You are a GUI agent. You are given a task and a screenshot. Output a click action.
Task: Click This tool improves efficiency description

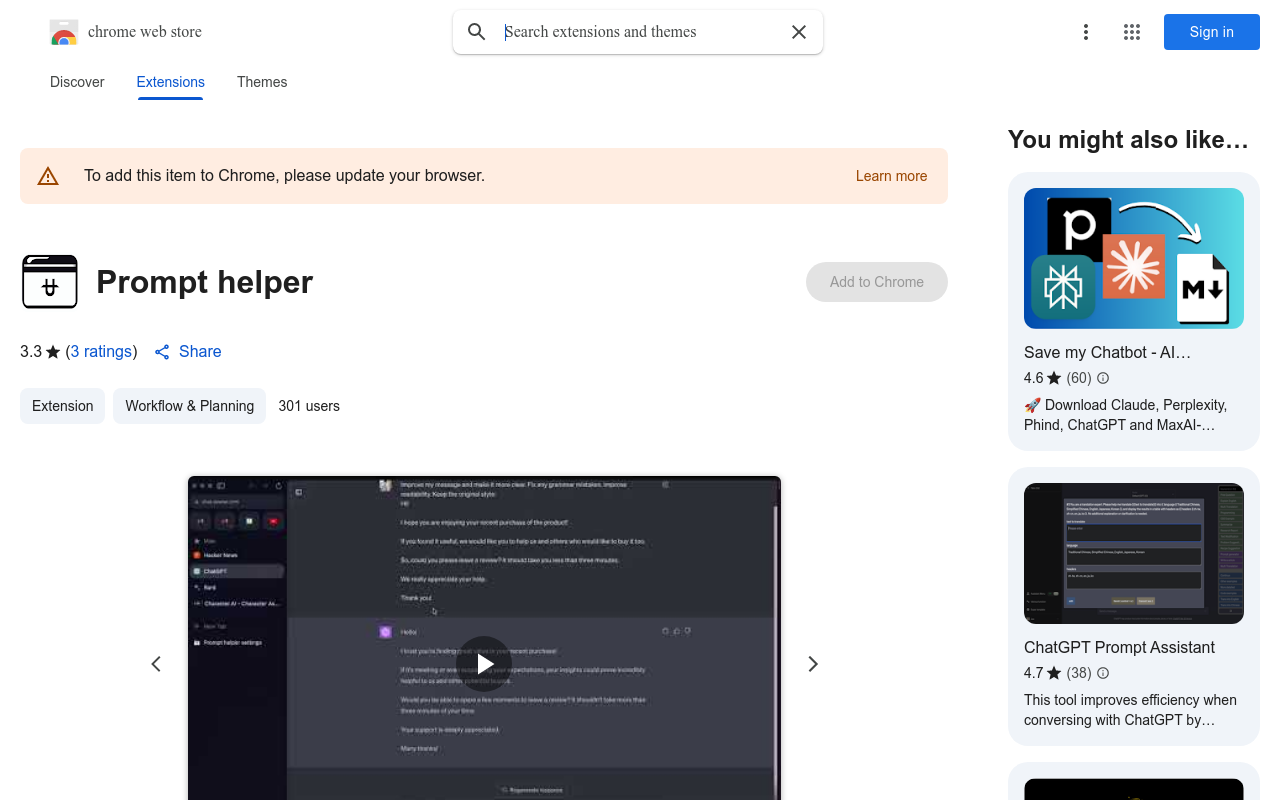point(1130,710)
